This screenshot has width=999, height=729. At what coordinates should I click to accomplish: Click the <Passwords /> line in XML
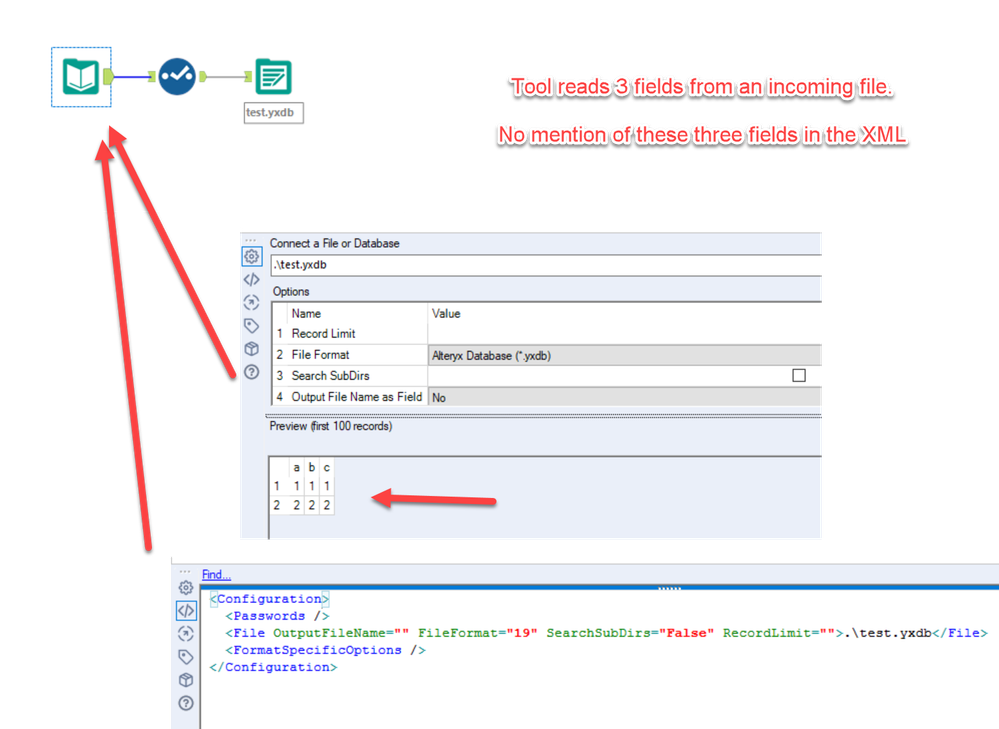pyautogui.click(x=277, y=616)
